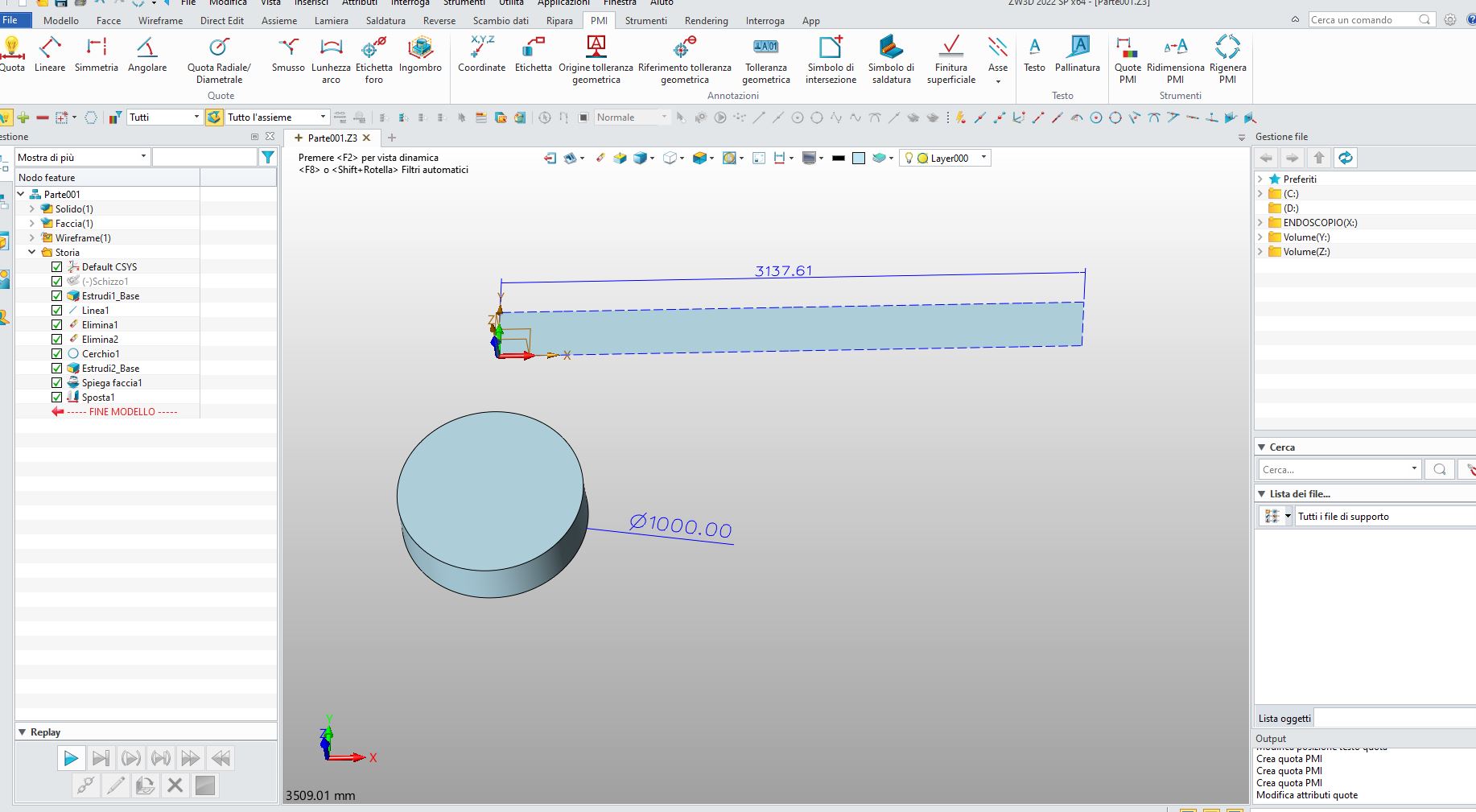1476x812 pixels.
Task: Expand the Faccia(1) tree node
Action: coord(32,224)
